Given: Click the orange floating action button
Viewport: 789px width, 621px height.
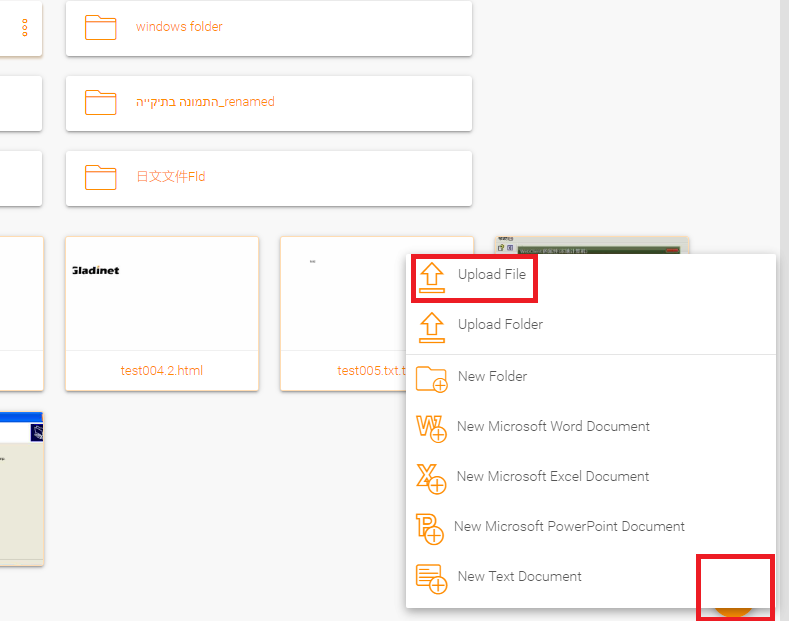Looking at the screenshot, I should [x=735, y=598].
